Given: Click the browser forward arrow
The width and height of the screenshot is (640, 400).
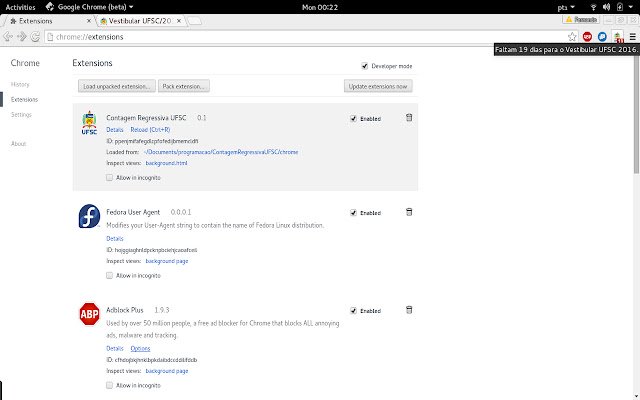Looking at the screenshot, I should [x=22, y=37].
